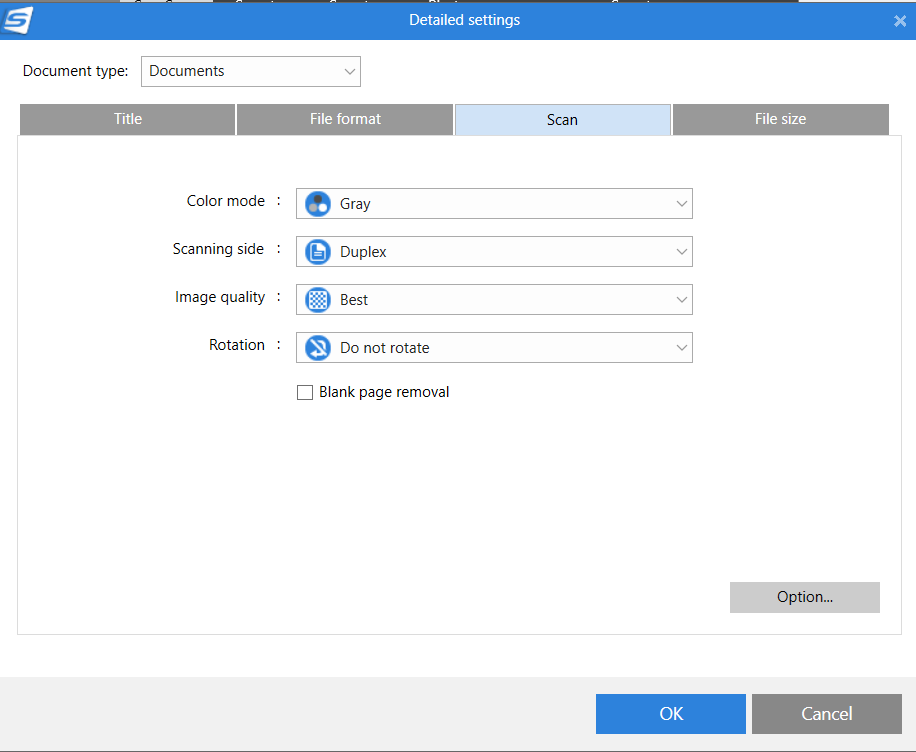Expand the Scanning side dropdown arrow

point(681,252)
